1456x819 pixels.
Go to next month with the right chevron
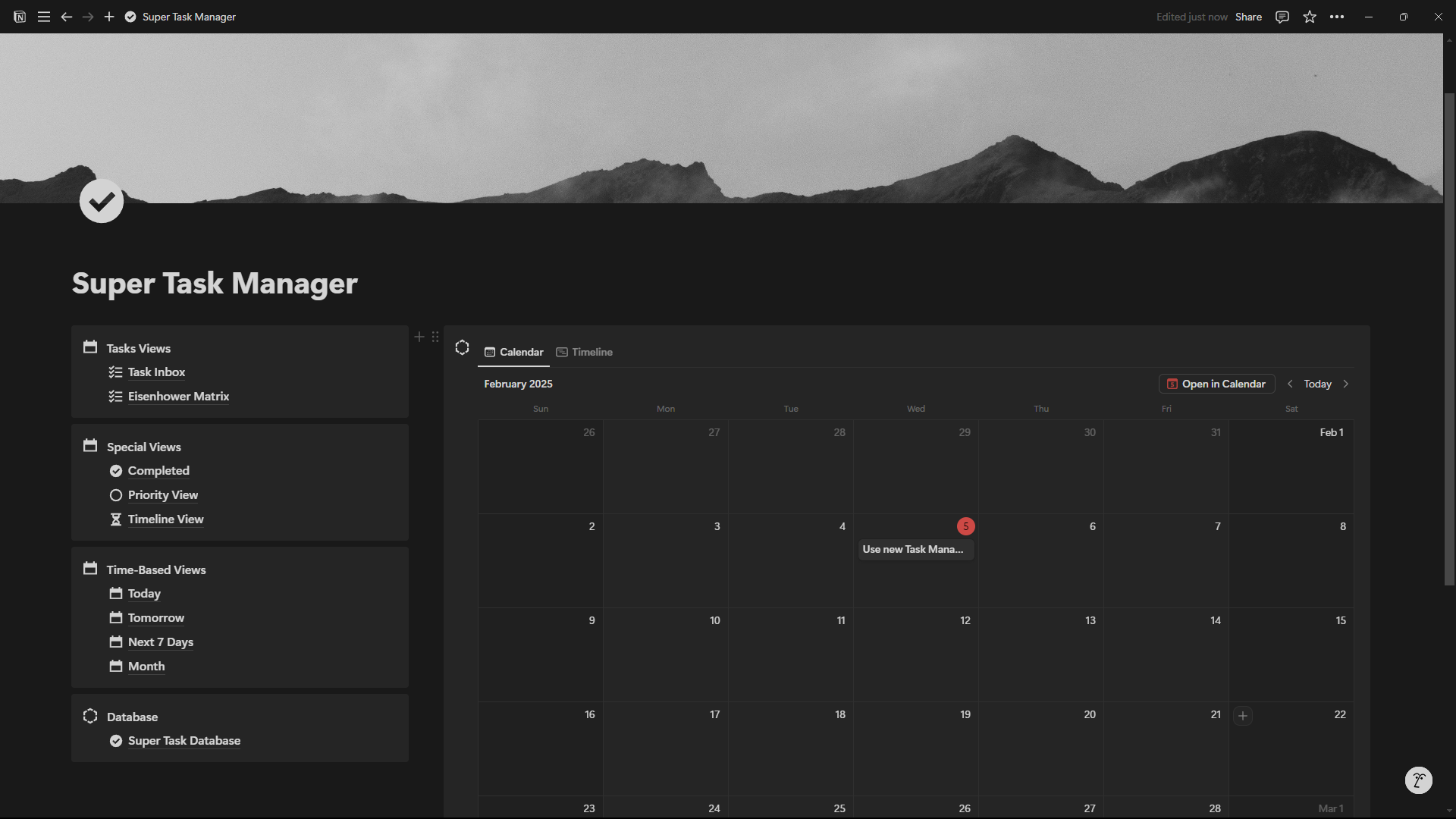(x=1347, y=384)
